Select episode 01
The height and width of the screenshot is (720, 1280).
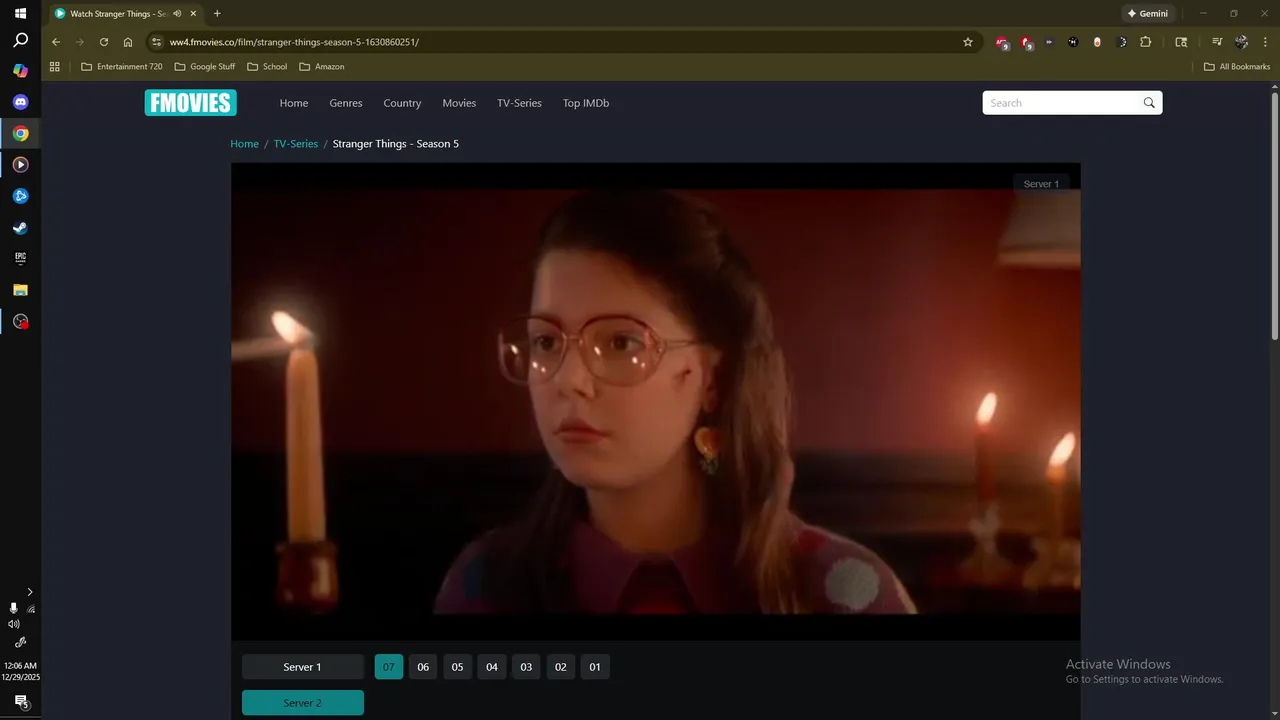(x=595, y=667)
